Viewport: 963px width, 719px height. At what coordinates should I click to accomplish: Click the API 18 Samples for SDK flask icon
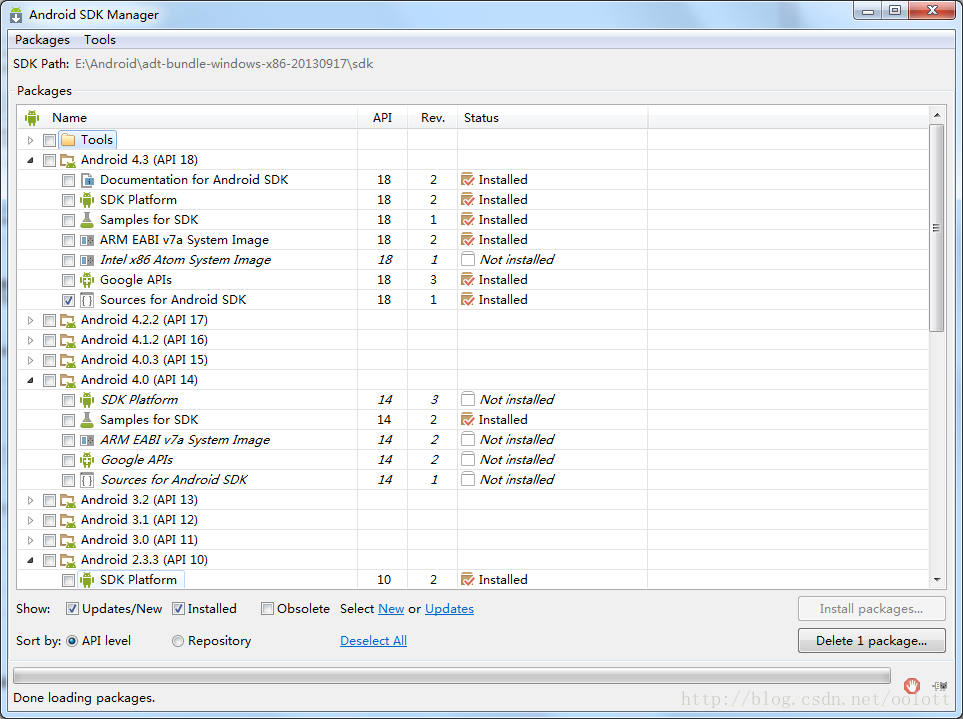(x=87, y=220)
